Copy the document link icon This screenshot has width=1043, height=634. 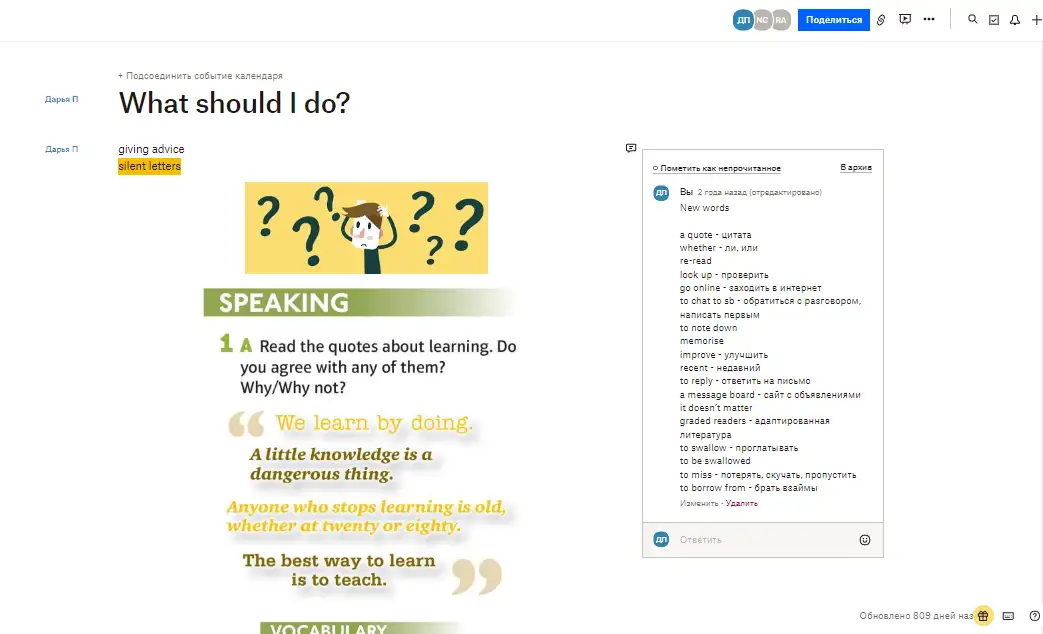tap(881, 20)
